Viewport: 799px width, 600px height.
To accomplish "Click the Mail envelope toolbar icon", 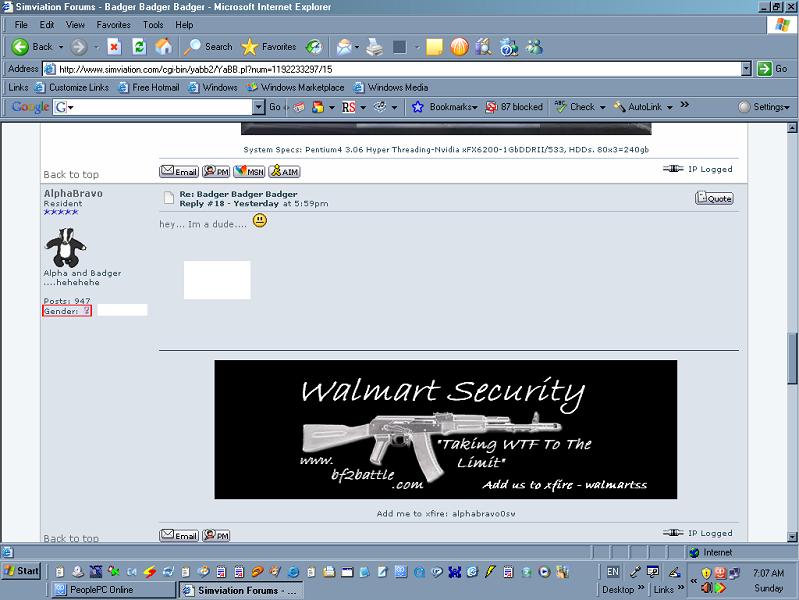I will 344,47.
